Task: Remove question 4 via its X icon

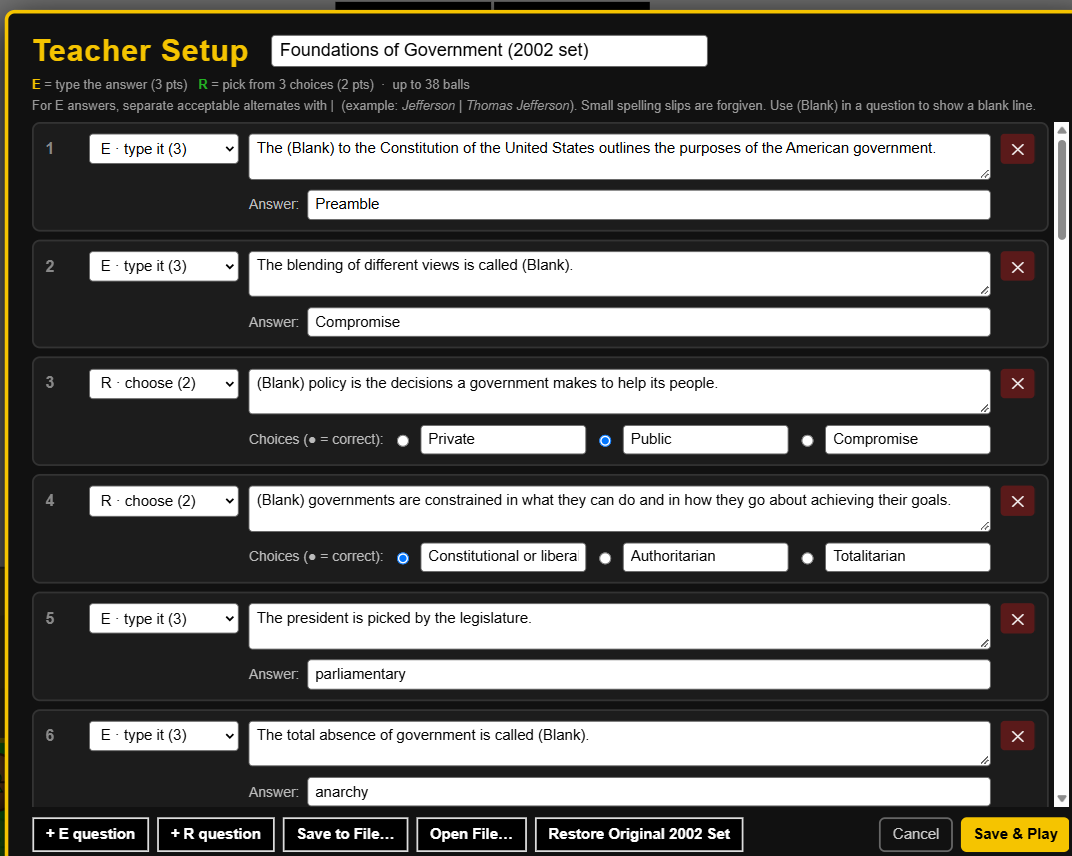Action: coord(1017,501)
